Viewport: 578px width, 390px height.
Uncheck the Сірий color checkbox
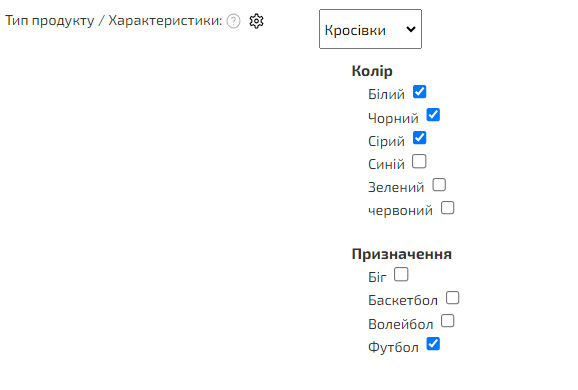click(419, 138)
